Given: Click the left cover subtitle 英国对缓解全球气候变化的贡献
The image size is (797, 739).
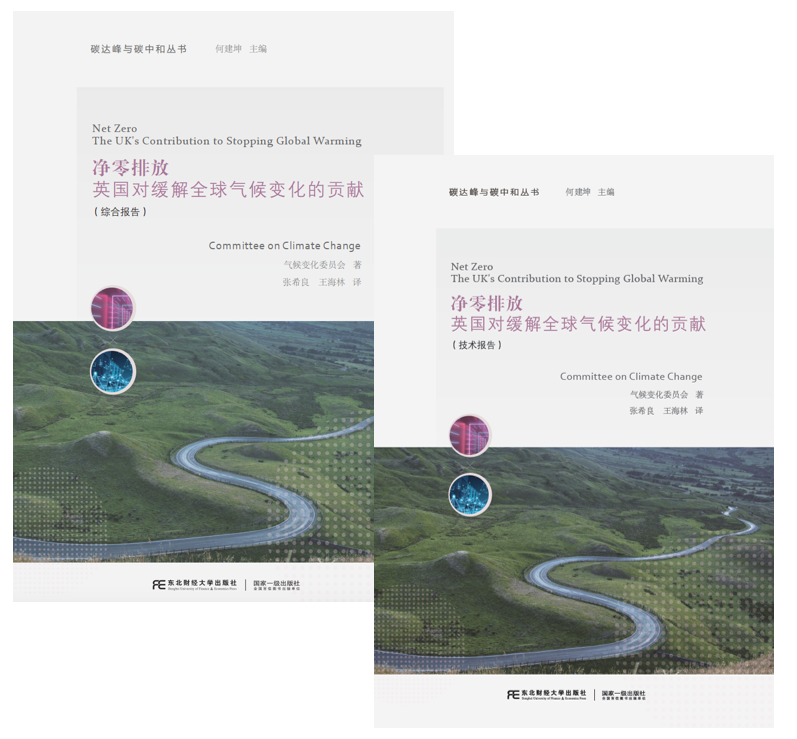Looking at the screenshot, I should click(228, 190).
